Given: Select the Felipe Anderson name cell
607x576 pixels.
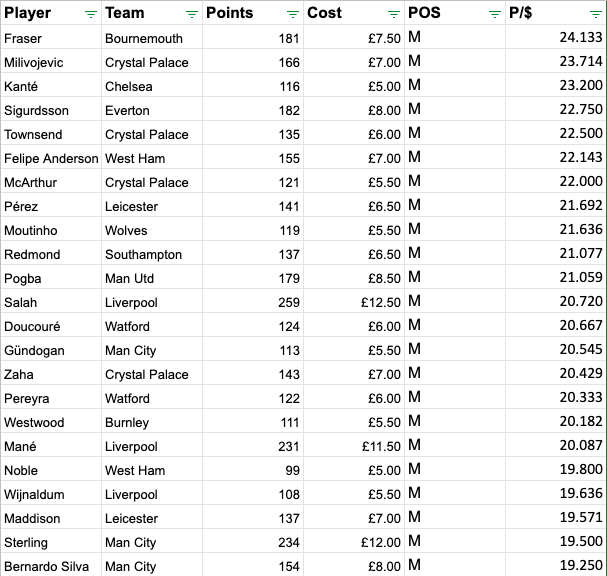Looking at the screenshot, I should tap(51, 157).
